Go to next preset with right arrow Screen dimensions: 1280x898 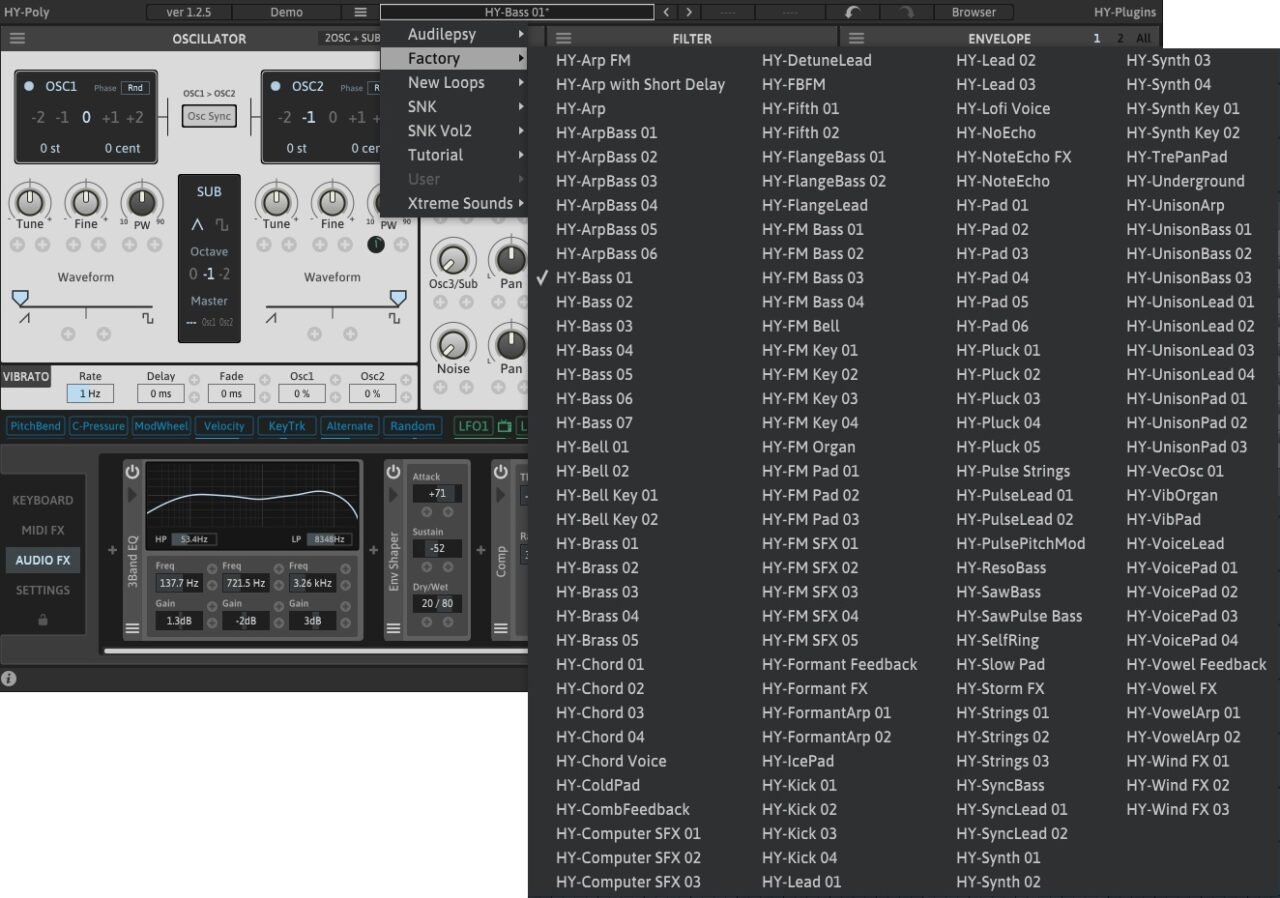pos(688,12)
